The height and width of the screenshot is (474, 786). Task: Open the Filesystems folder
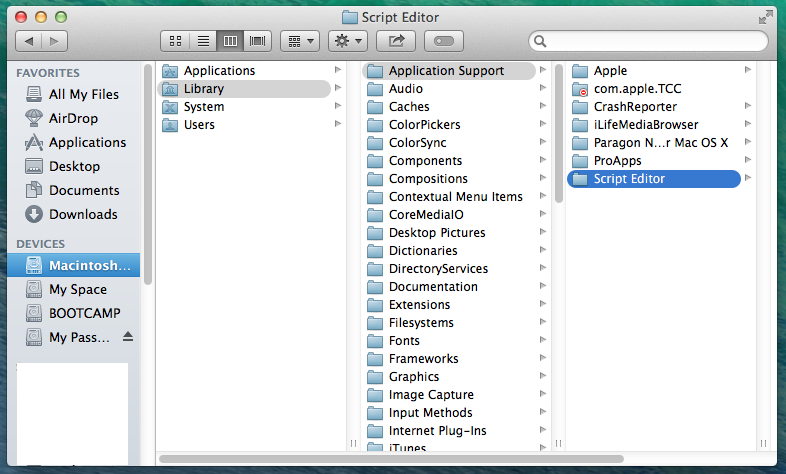[x=449, y=323]
